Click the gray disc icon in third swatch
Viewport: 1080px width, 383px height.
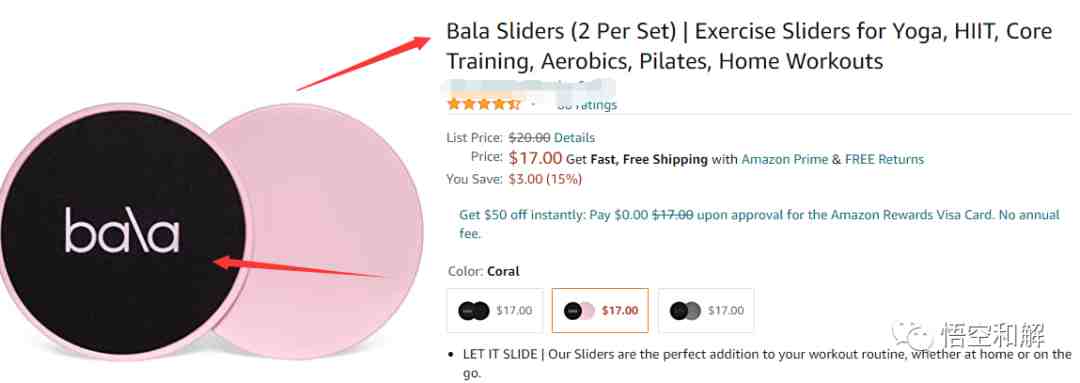pos(692,311)
